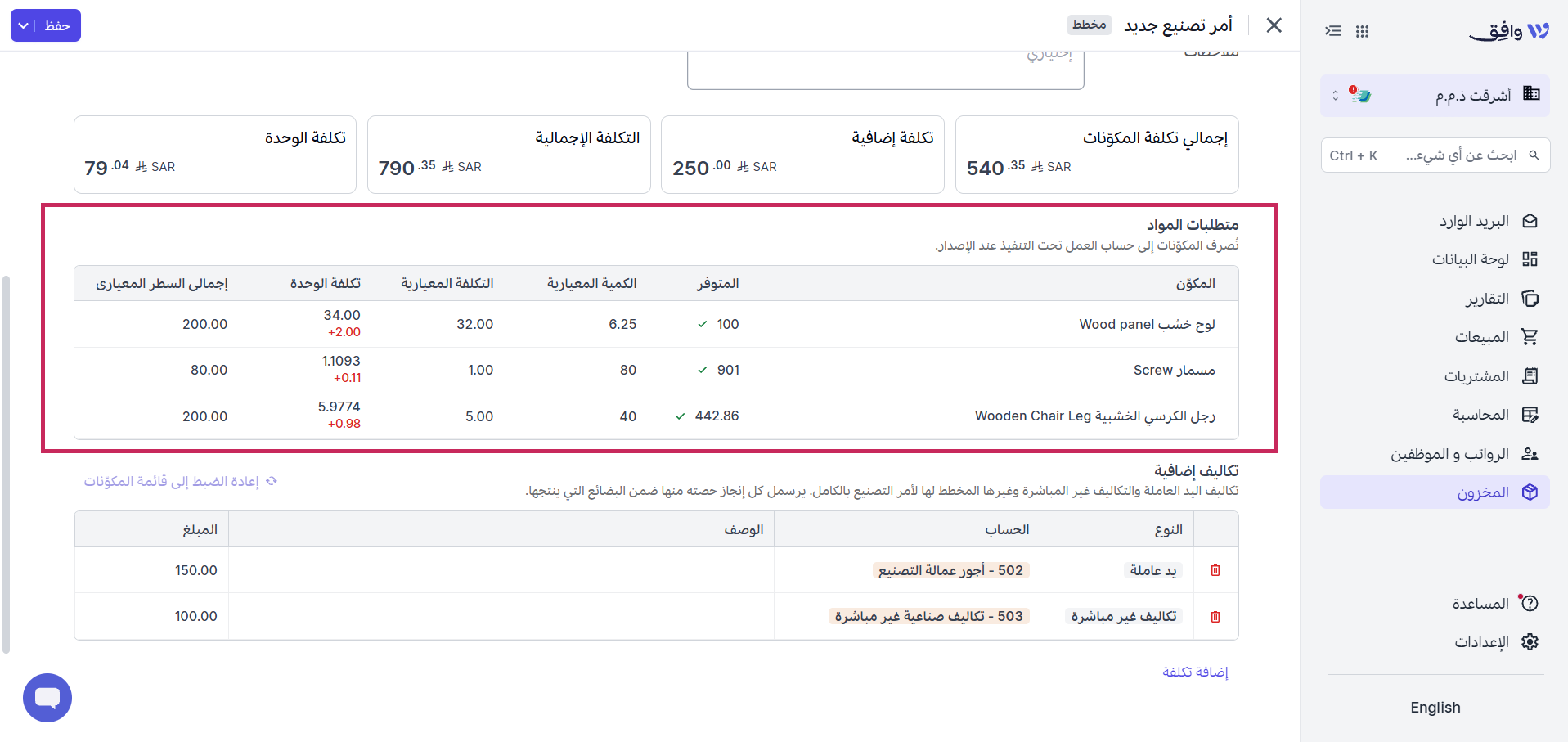Open the أشرقت ذ.م.م company switcher
1568x742 pixels.
tap(1435, 96)
